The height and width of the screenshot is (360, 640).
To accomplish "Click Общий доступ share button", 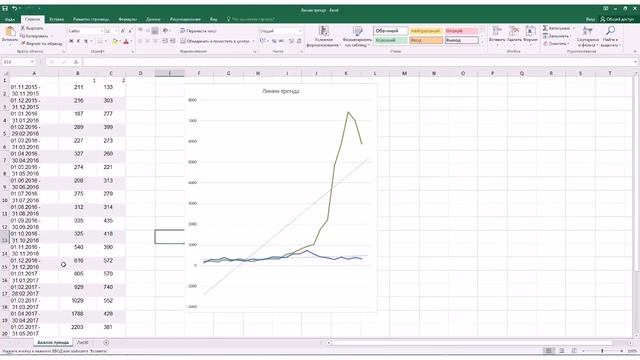I will pyautogui.click(x=616, y=19).
